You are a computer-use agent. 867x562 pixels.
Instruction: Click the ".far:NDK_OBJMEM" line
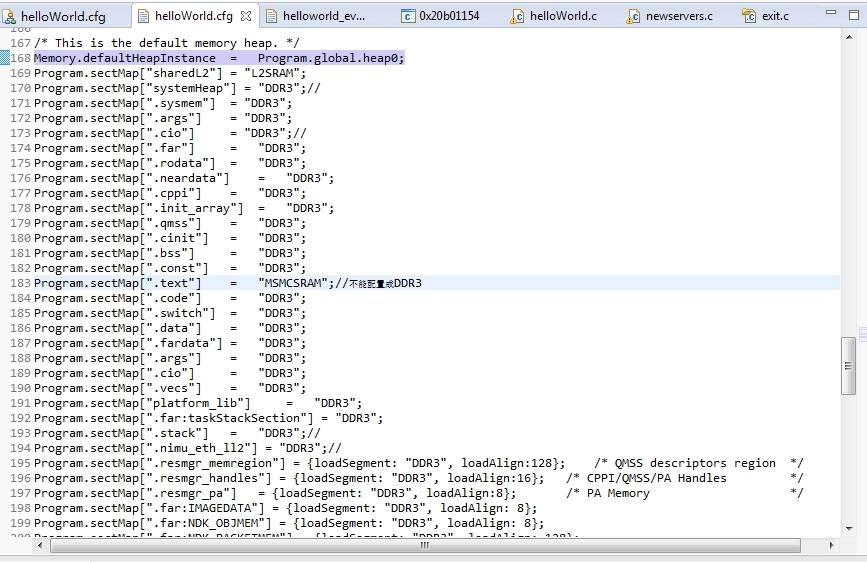point(289,523)
